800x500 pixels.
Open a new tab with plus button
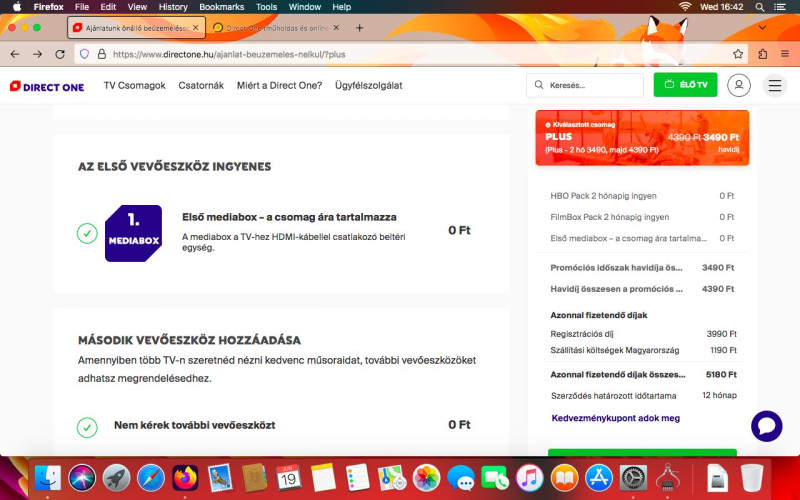[360, 28]
